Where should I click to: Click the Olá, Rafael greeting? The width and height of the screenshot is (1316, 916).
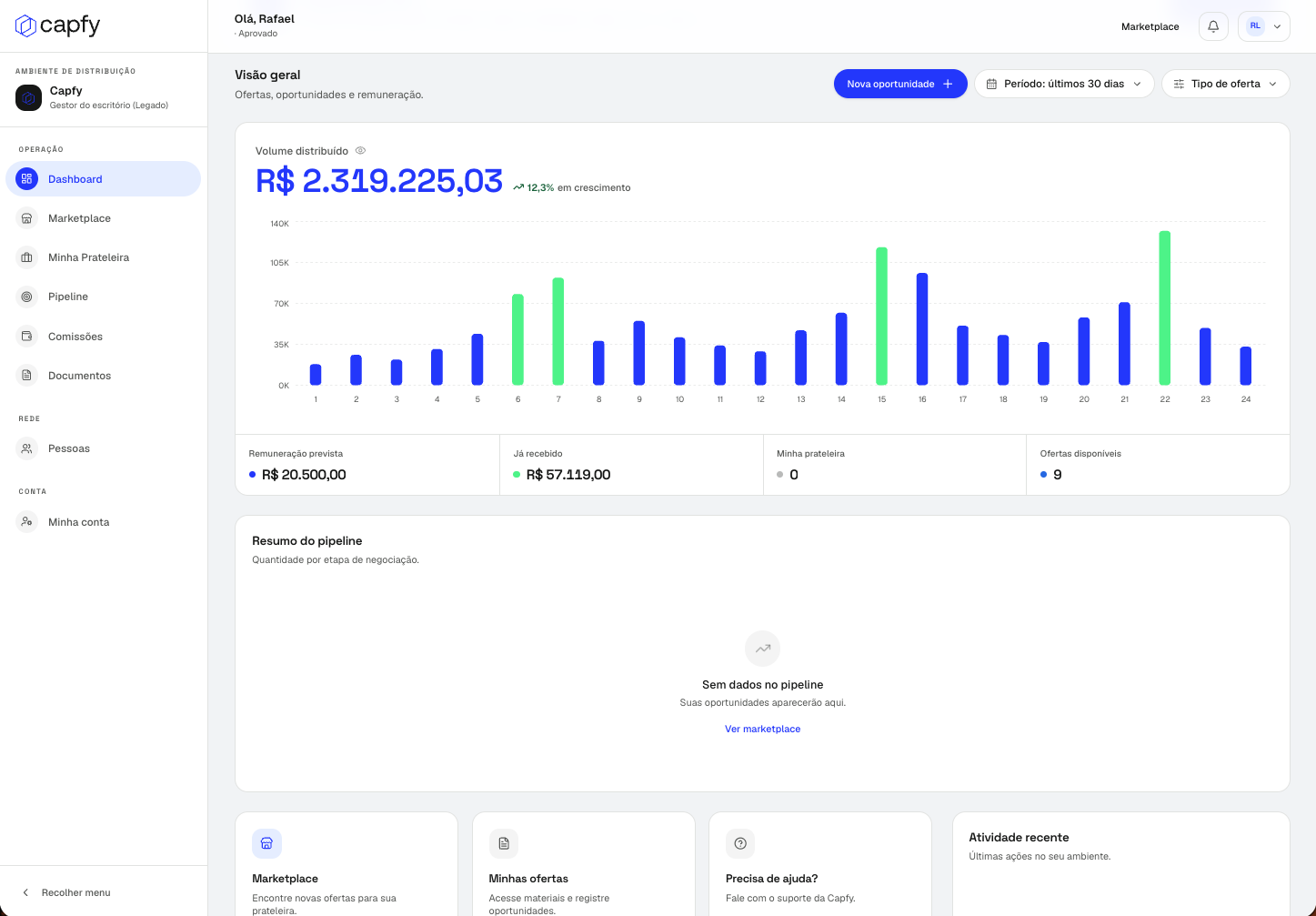coord(265,18)
